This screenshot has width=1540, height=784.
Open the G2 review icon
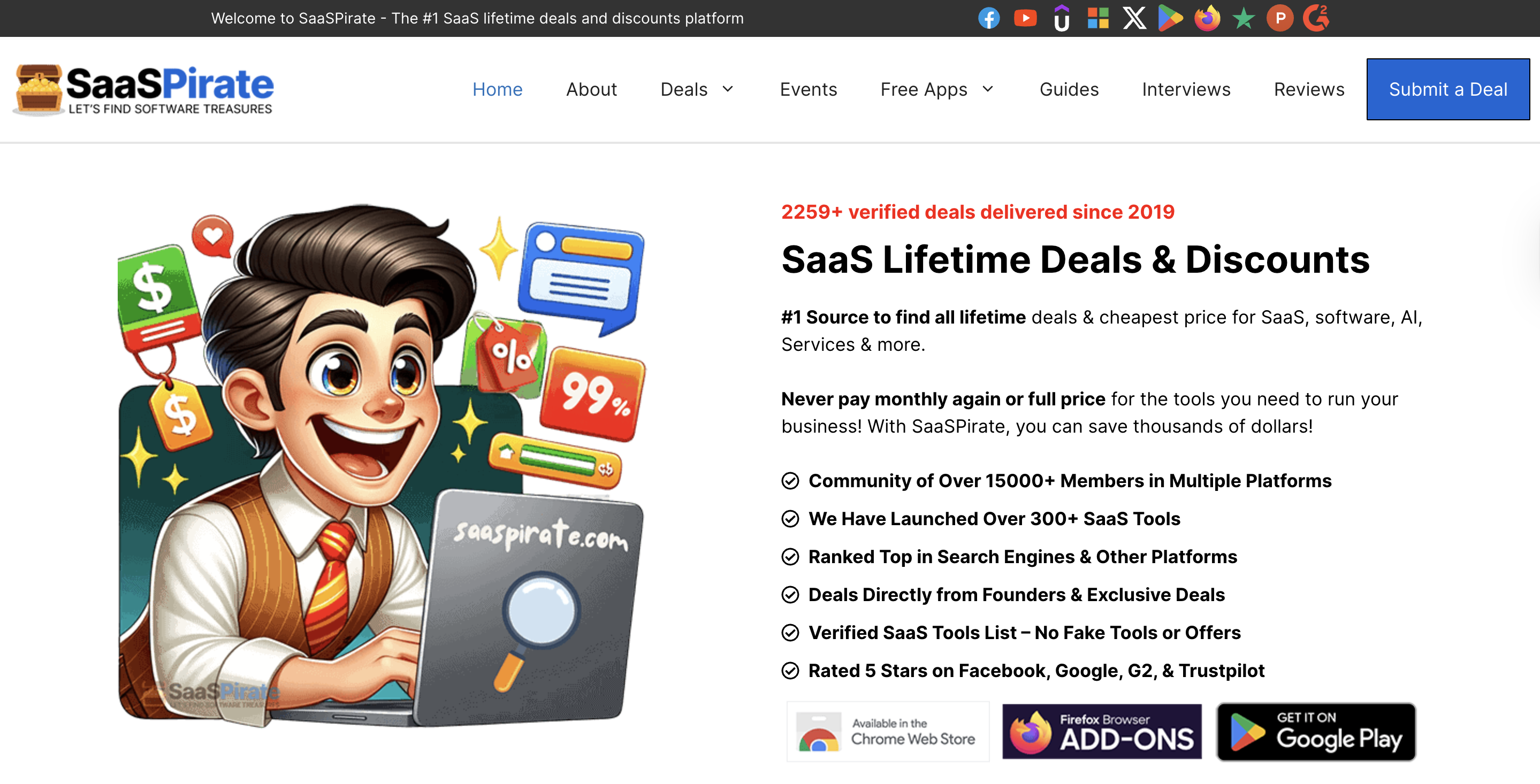click(1316, 18)
